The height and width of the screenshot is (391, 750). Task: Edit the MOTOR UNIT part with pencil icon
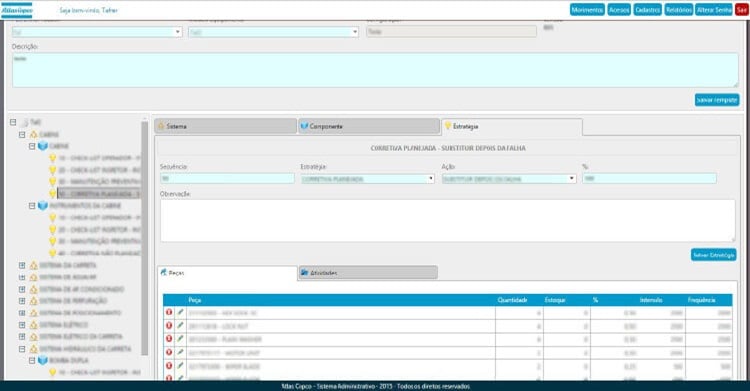point(180,352)
